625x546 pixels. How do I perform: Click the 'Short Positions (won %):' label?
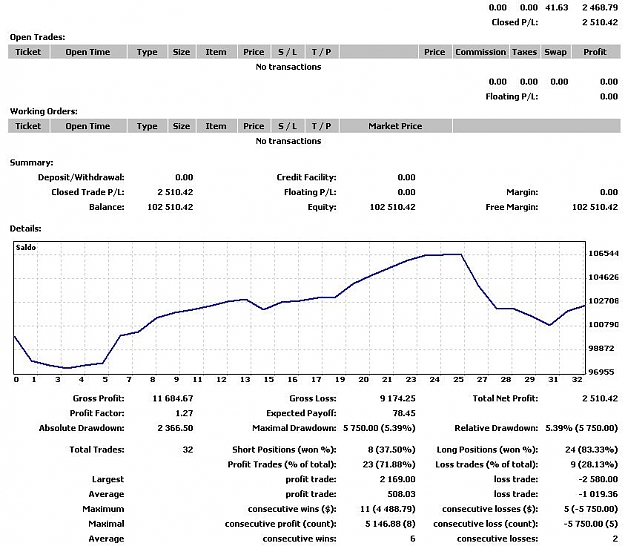(x=284, y=450)
